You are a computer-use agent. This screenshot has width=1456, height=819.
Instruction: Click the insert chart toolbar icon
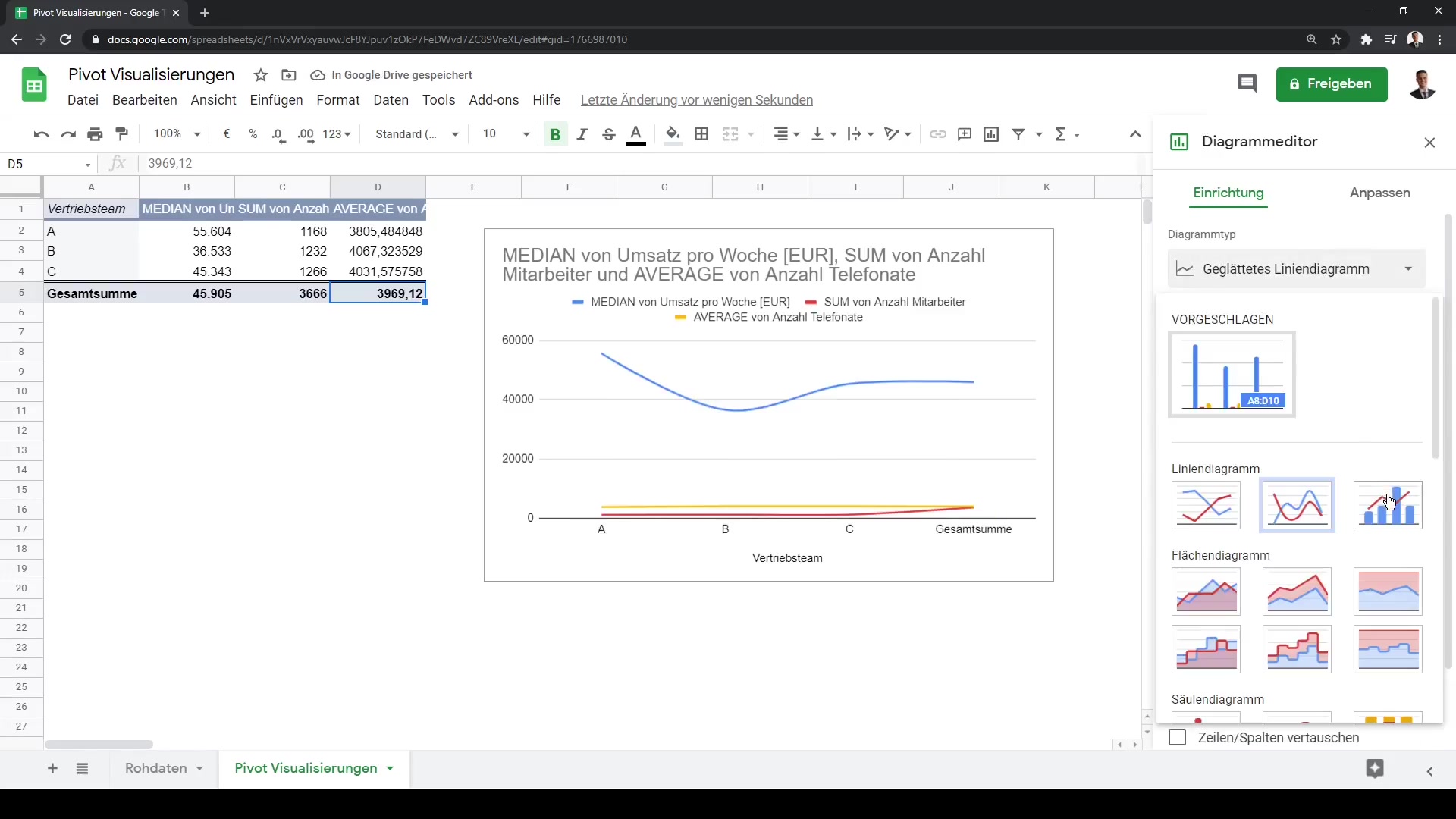coord(990,134)
